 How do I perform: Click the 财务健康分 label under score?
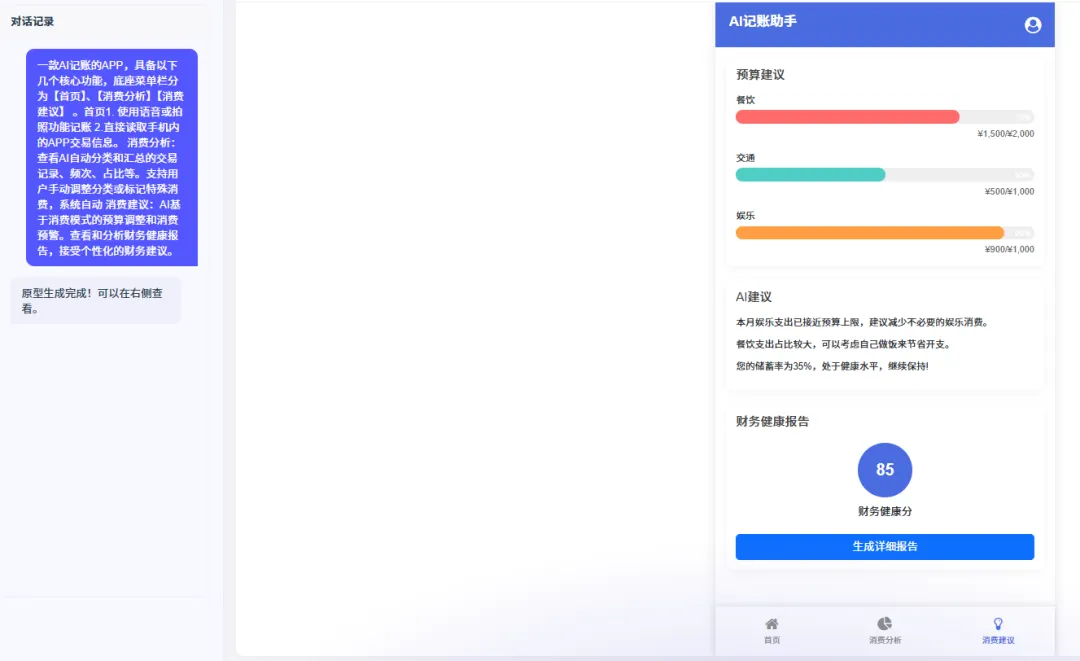(x=884, y=512)
